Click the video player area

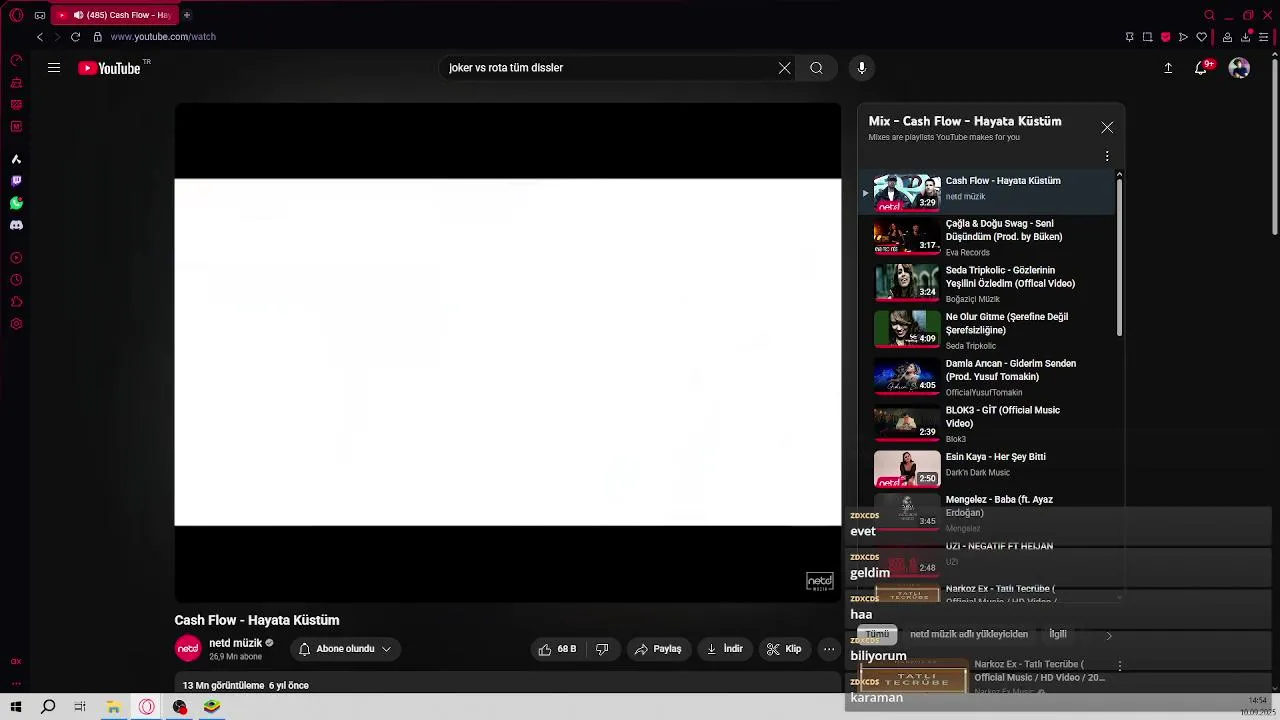(508, 352)
